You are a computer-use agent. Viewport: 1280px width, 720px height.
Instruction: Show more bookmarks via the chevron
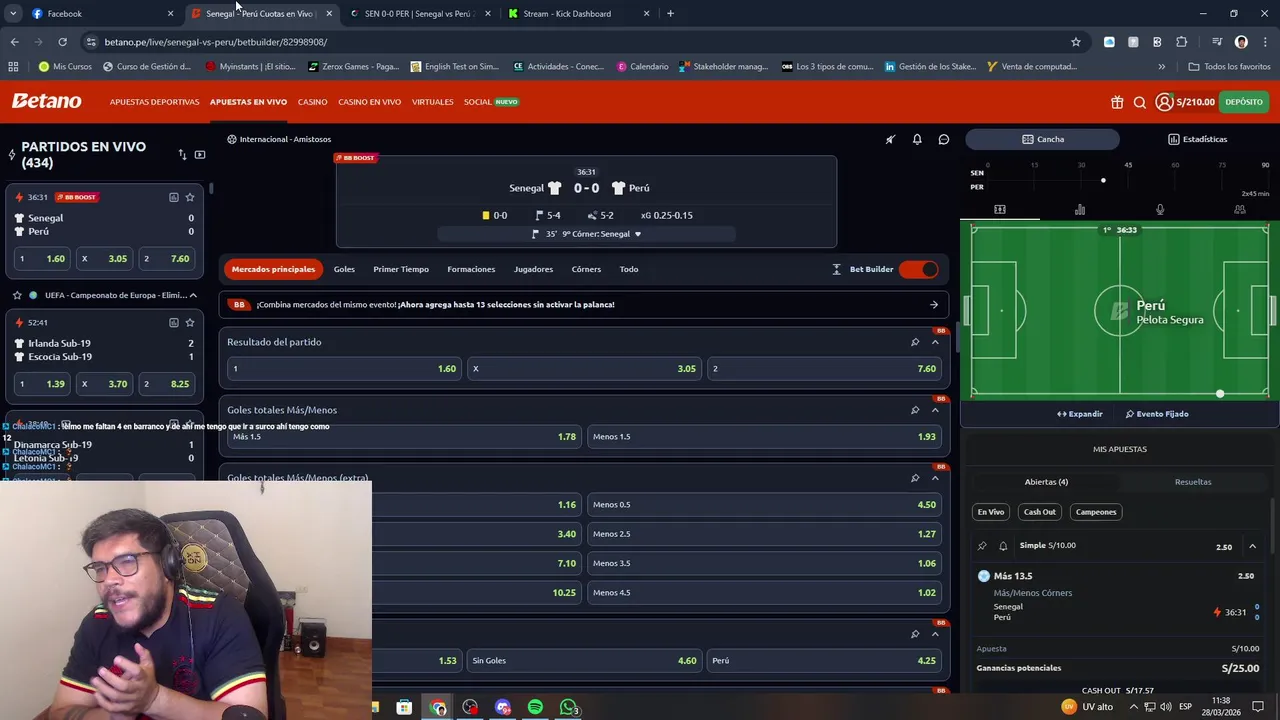[x=1161, y=67]
